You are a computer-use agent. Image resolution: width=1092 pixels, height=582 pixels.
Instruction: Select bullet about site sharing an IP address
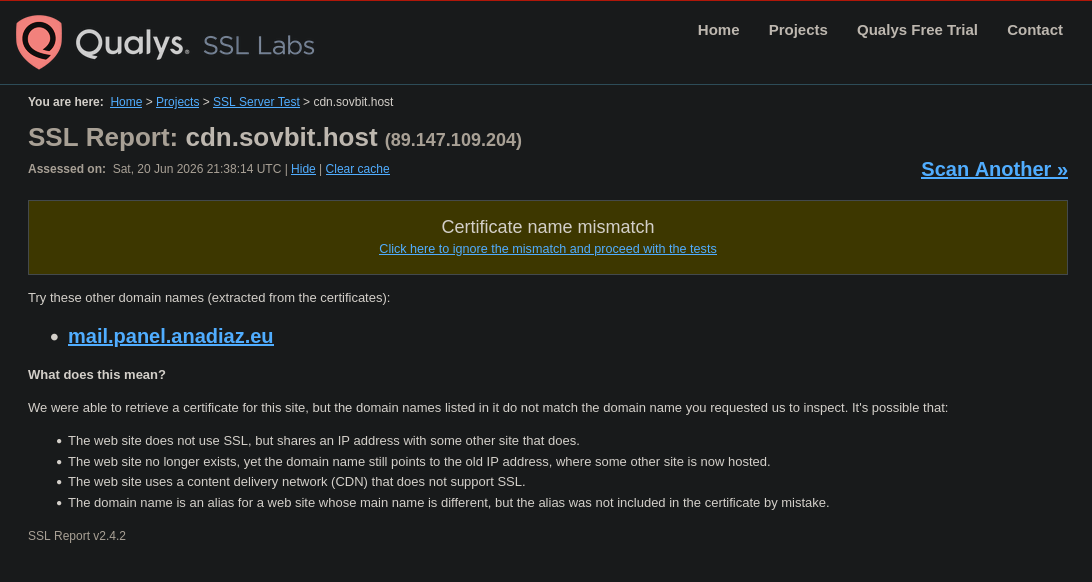pyautogui.click(x=324, y=441)
